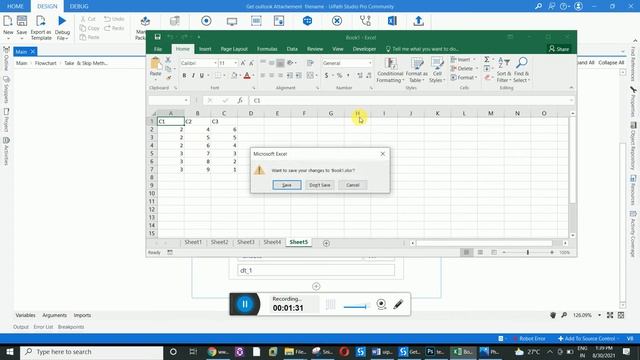Add a new sheet with plus icon

326,243
